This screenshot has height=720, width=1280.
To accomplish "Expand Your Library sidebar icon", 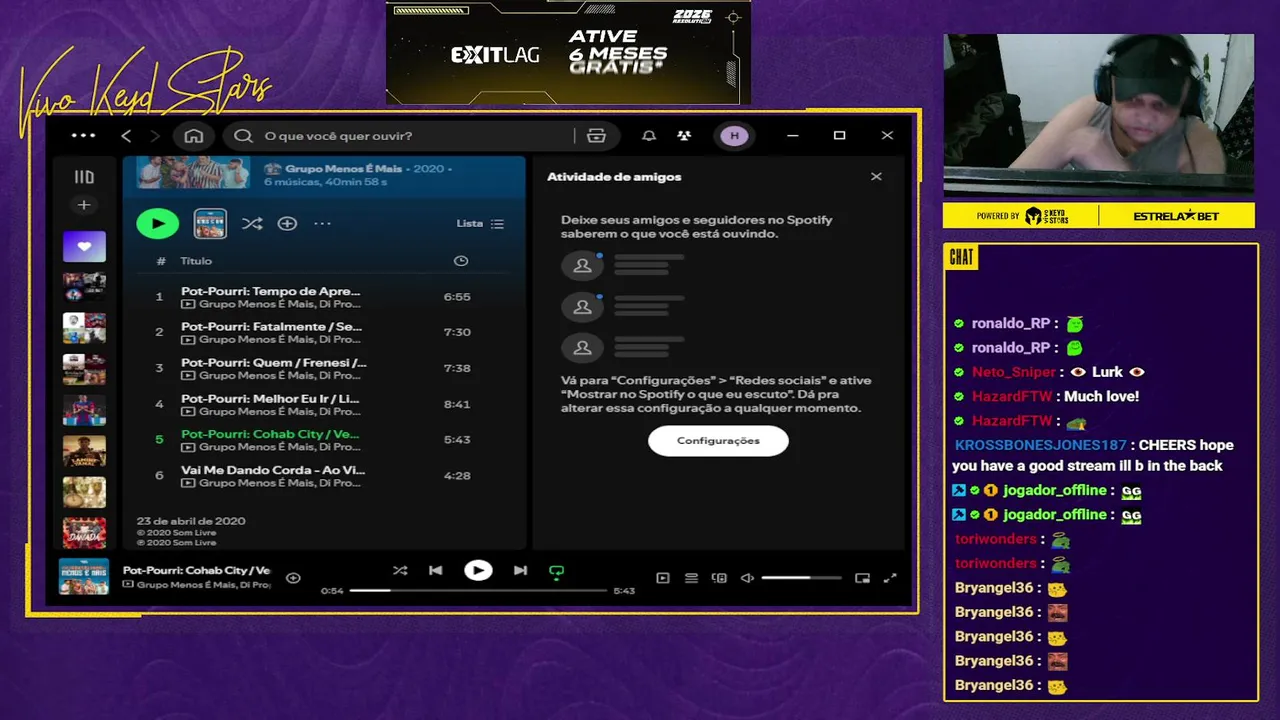I will tap(84, 177).
